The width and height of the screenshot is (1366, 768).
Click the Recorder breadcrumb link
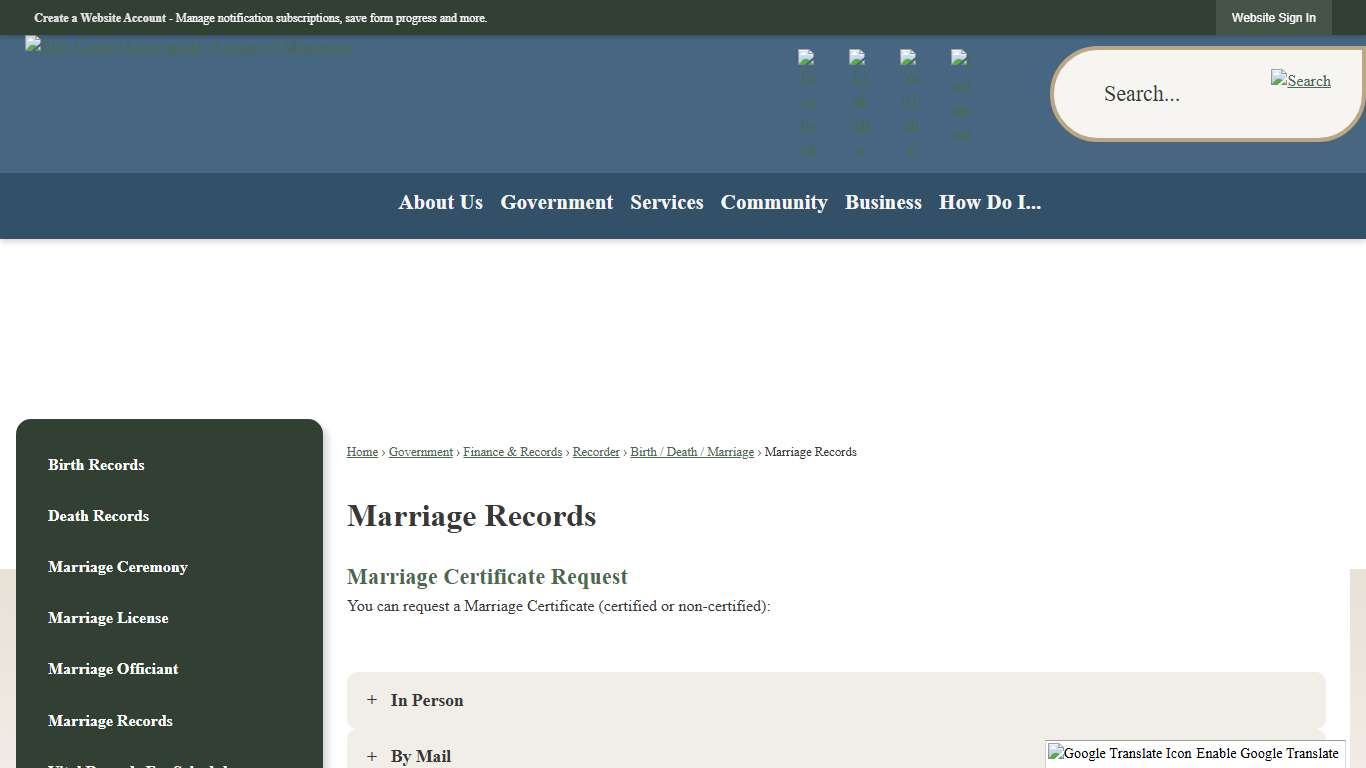[596, 452]
